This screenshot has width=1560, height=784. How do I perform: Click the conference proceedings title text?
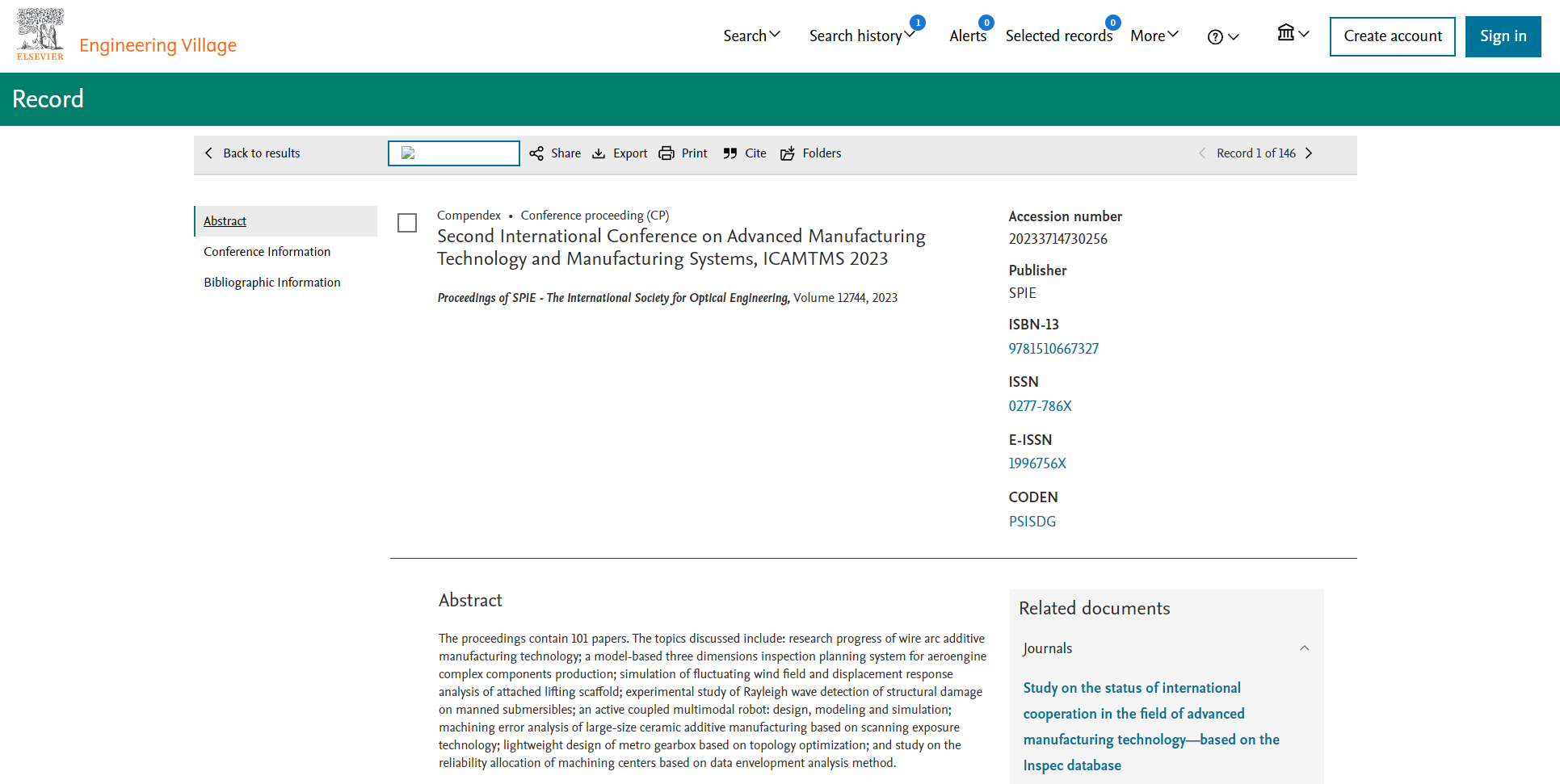(x=681, y=247)
